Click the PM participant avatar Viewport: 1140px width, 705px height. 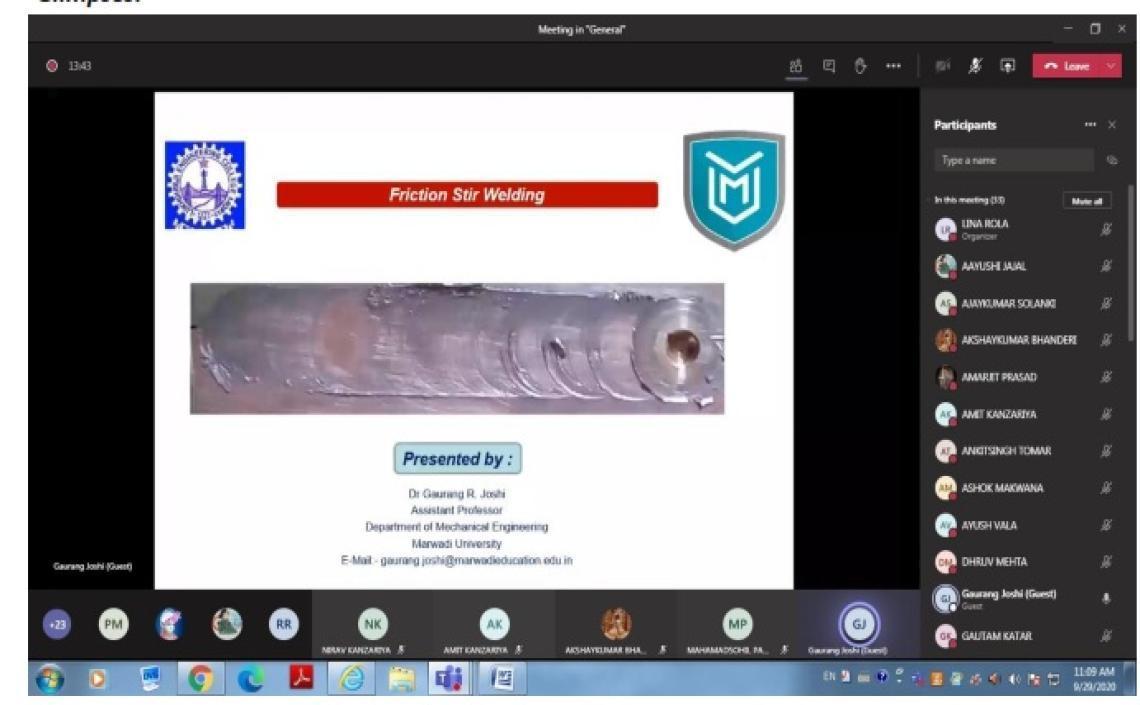point(113,624)
